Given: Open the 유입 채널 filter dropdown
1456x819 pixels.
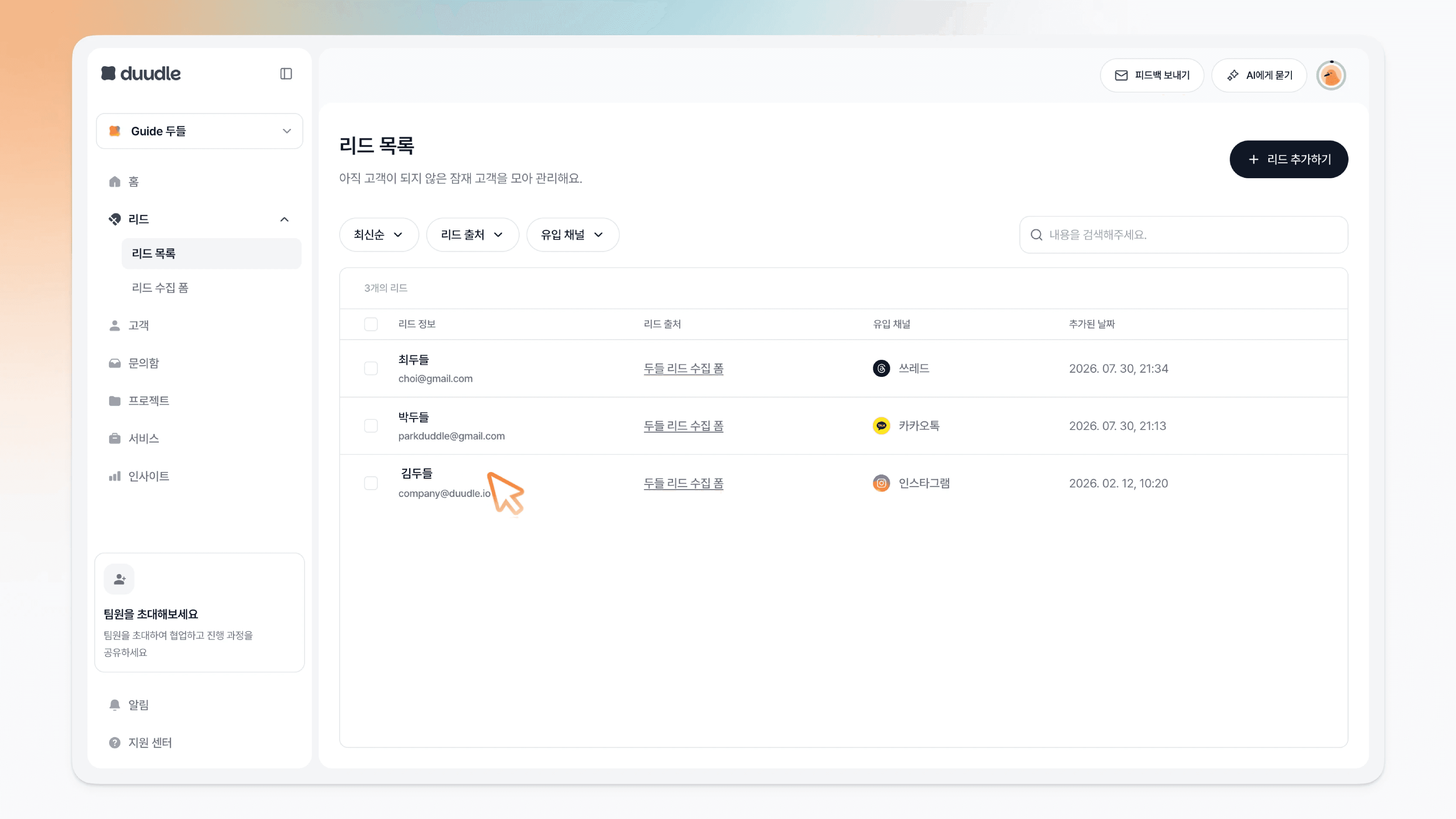Looking at the screenshot, I should [x=573, y=235].
